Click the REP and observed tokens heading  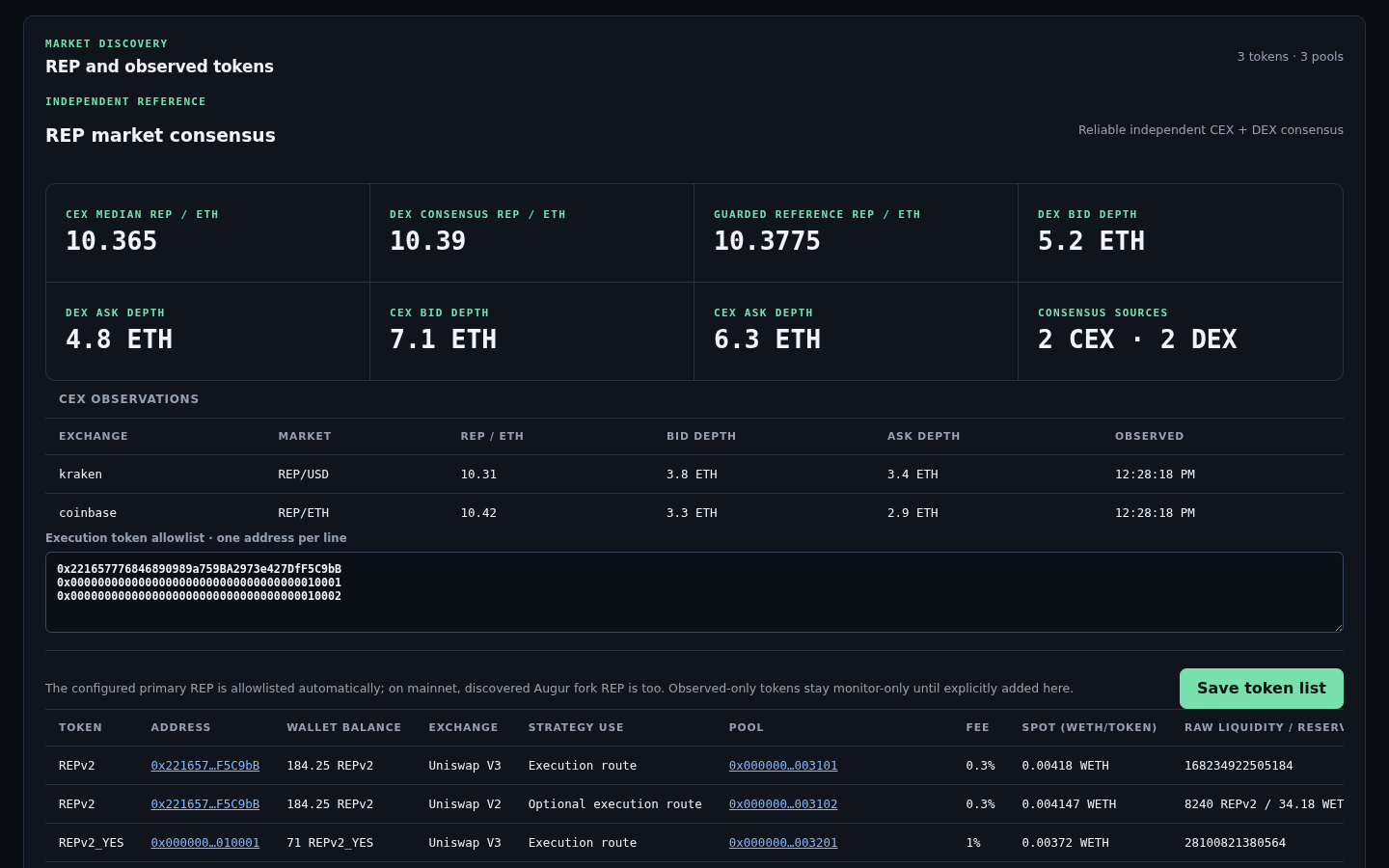(x=159, y=67)
